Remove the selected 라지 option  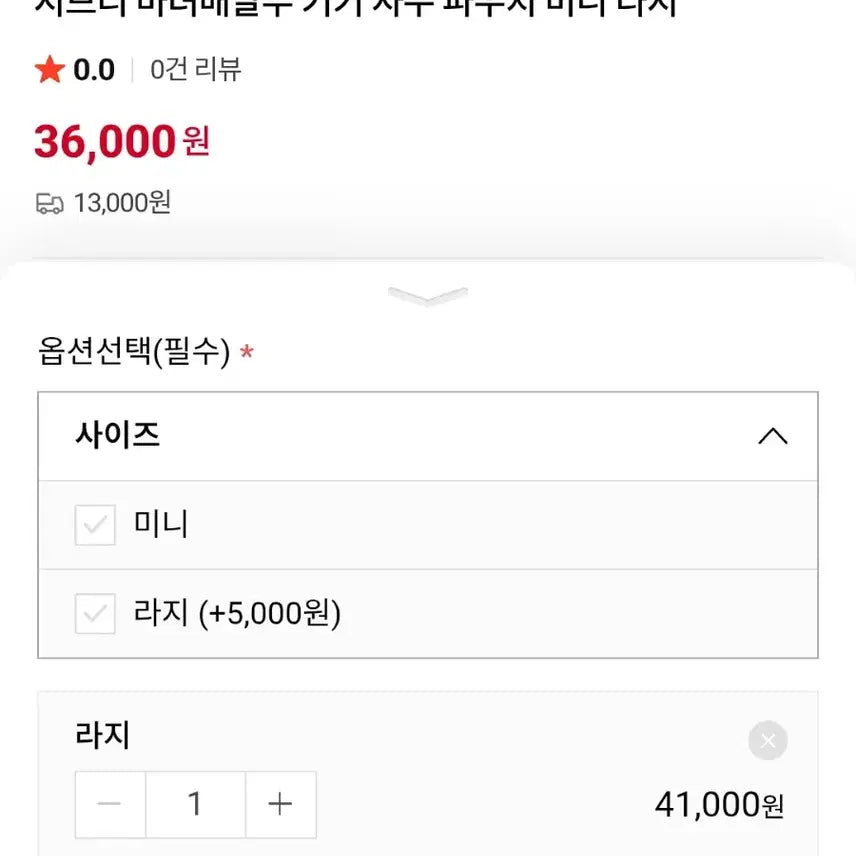pos(767,741)
